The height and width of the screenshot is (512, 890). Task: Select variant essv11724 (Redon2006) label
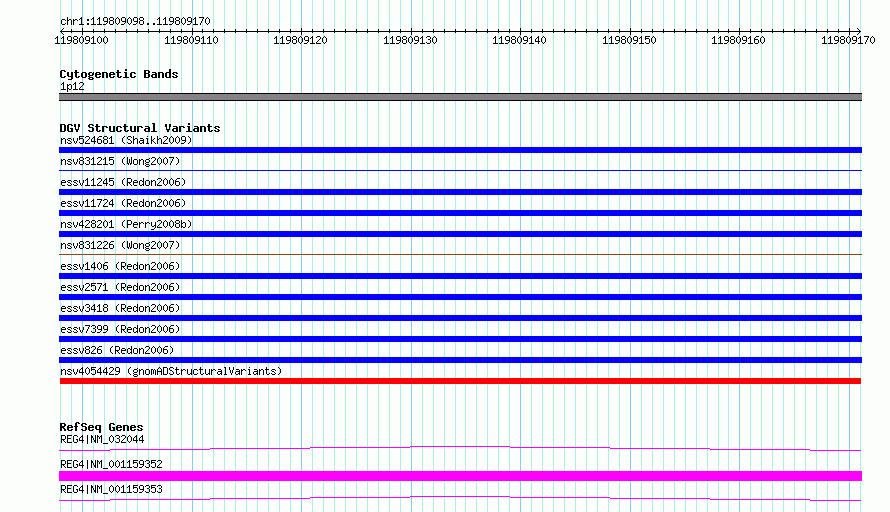pyautogui.click(x=123, y=203)
